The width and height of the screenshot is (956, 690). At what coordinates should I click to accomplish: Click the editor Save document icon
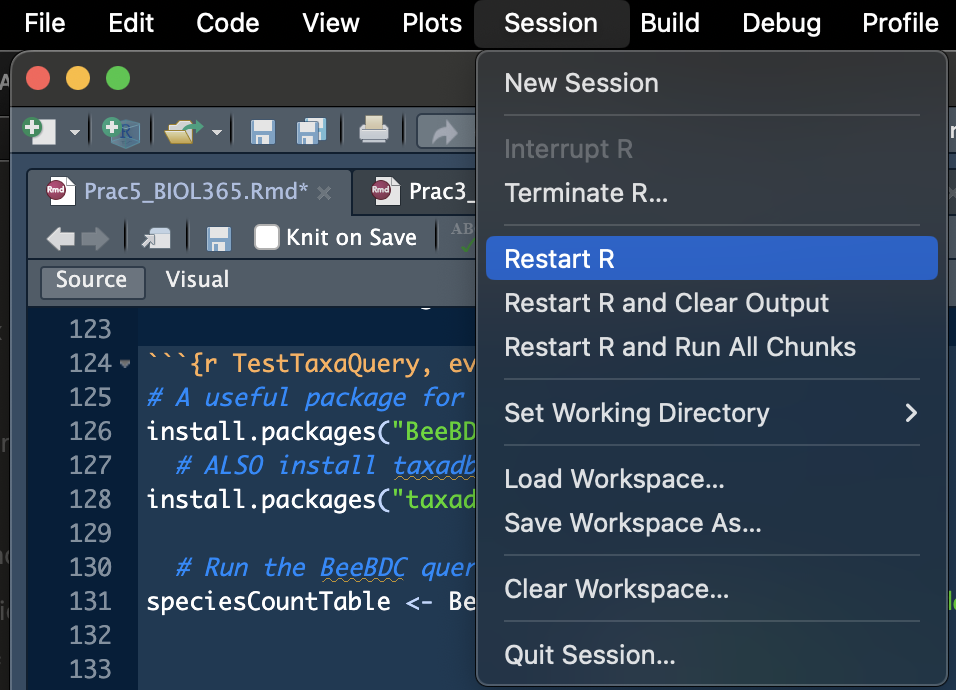pyautogui.click(x=219, y=238)
